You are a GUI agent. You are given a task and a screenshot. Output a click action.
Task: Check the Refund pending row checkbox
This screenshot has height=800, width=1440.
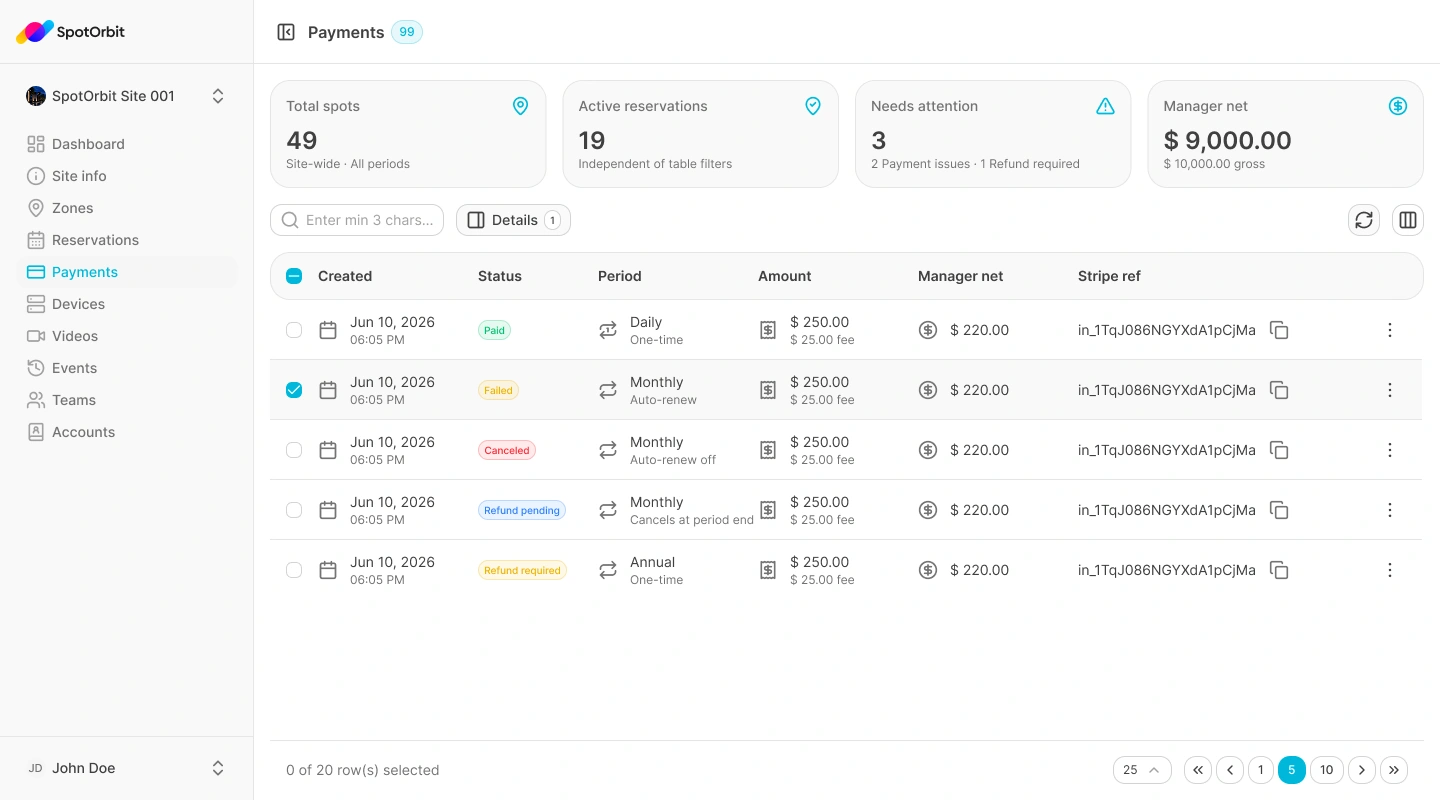point(294,510)
